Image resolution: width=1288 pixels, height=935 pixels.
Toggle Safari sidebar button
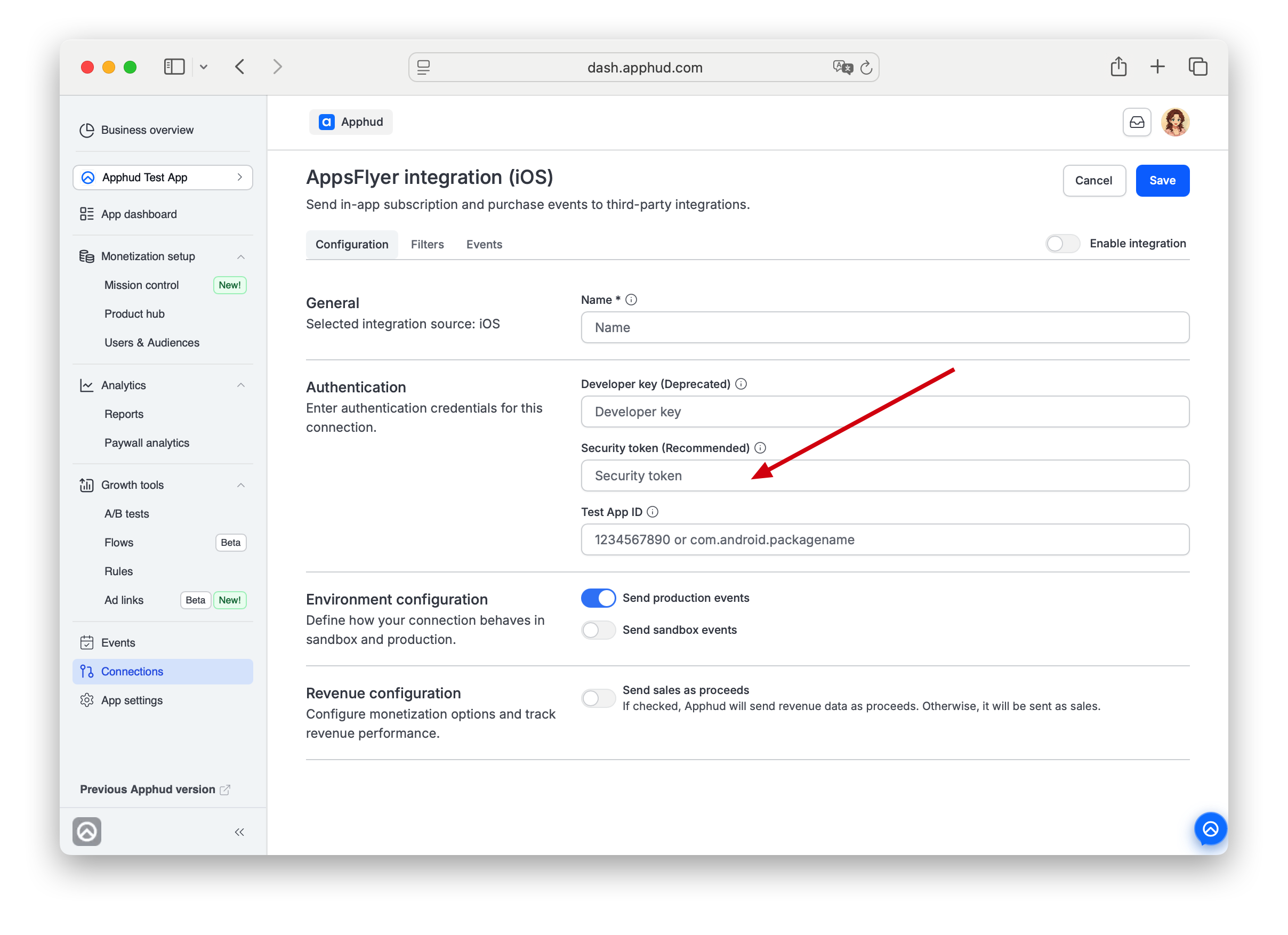click(x=174, y=67)
